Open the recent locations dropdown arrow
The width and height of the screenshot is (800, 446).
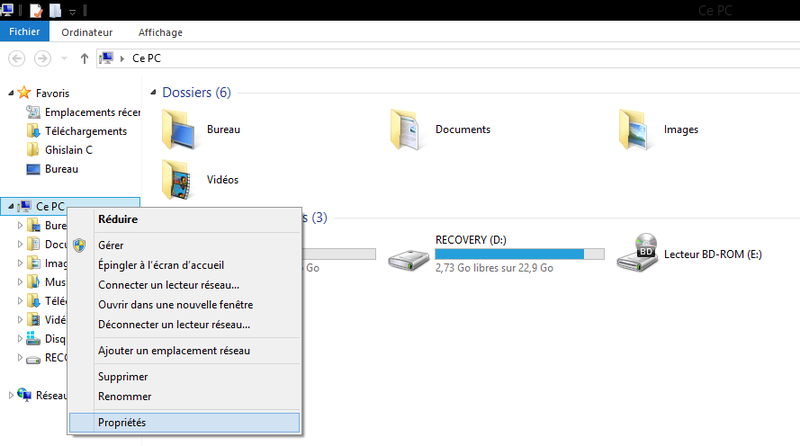[64, 58]
